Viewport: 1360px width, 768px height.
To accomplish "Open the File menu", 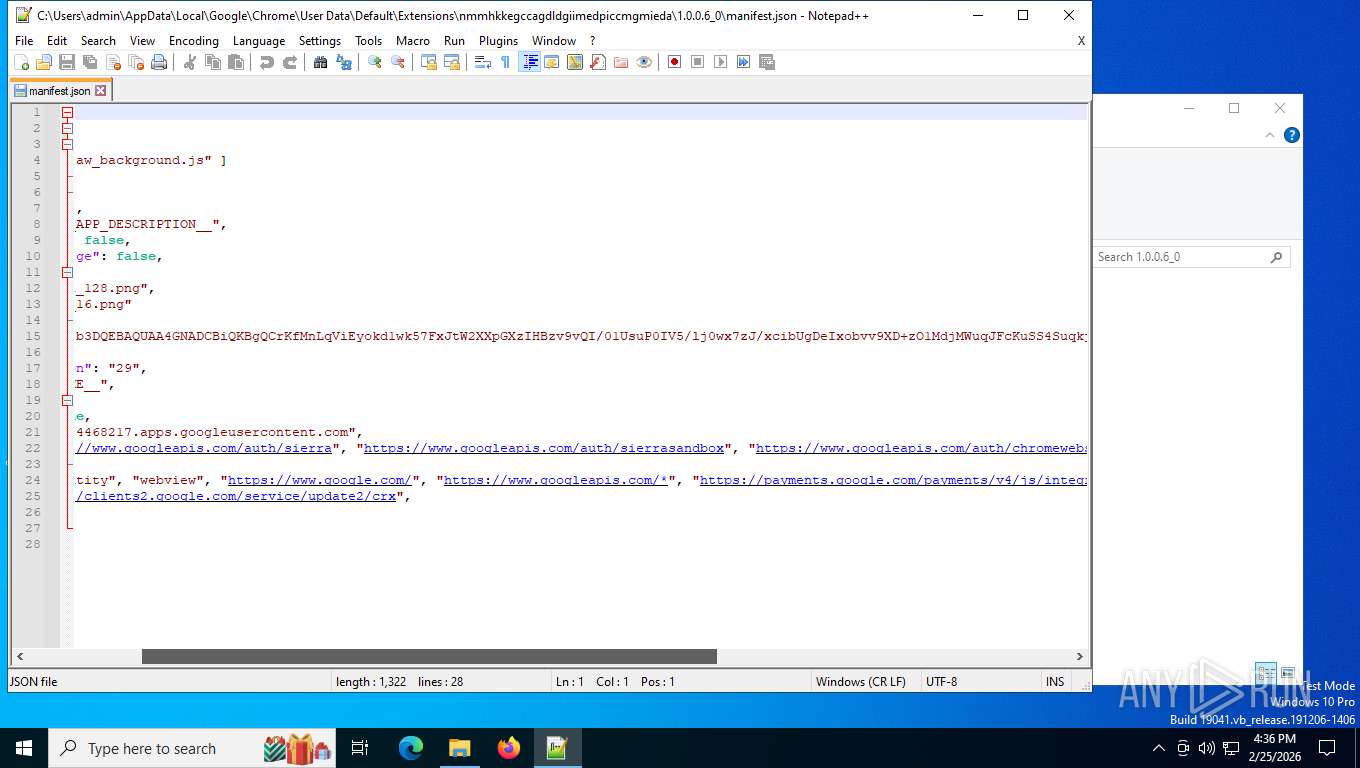I will pyautogui.click(x=24, y=40).
